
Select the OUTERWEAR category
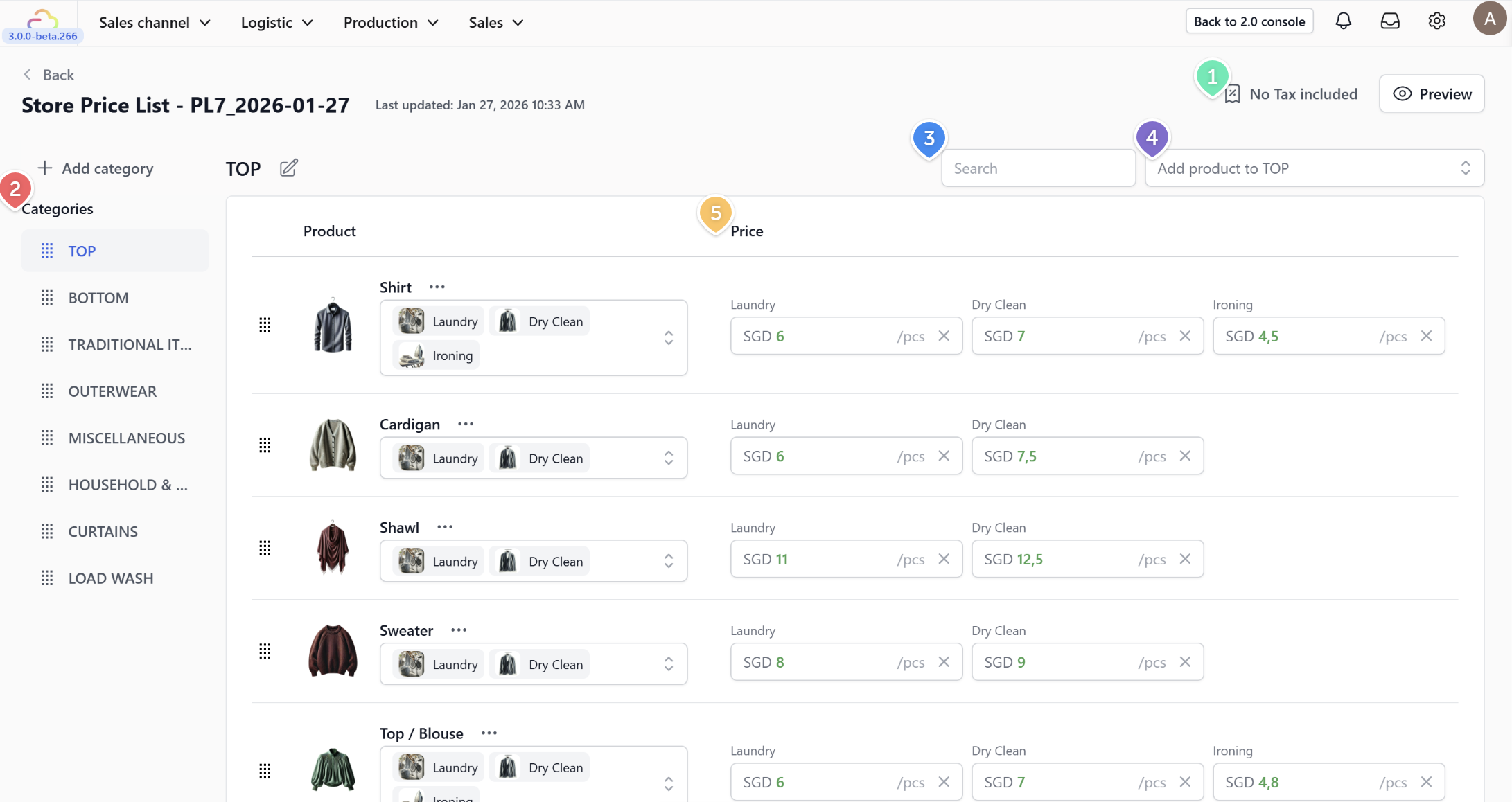[x=112, y=391]
